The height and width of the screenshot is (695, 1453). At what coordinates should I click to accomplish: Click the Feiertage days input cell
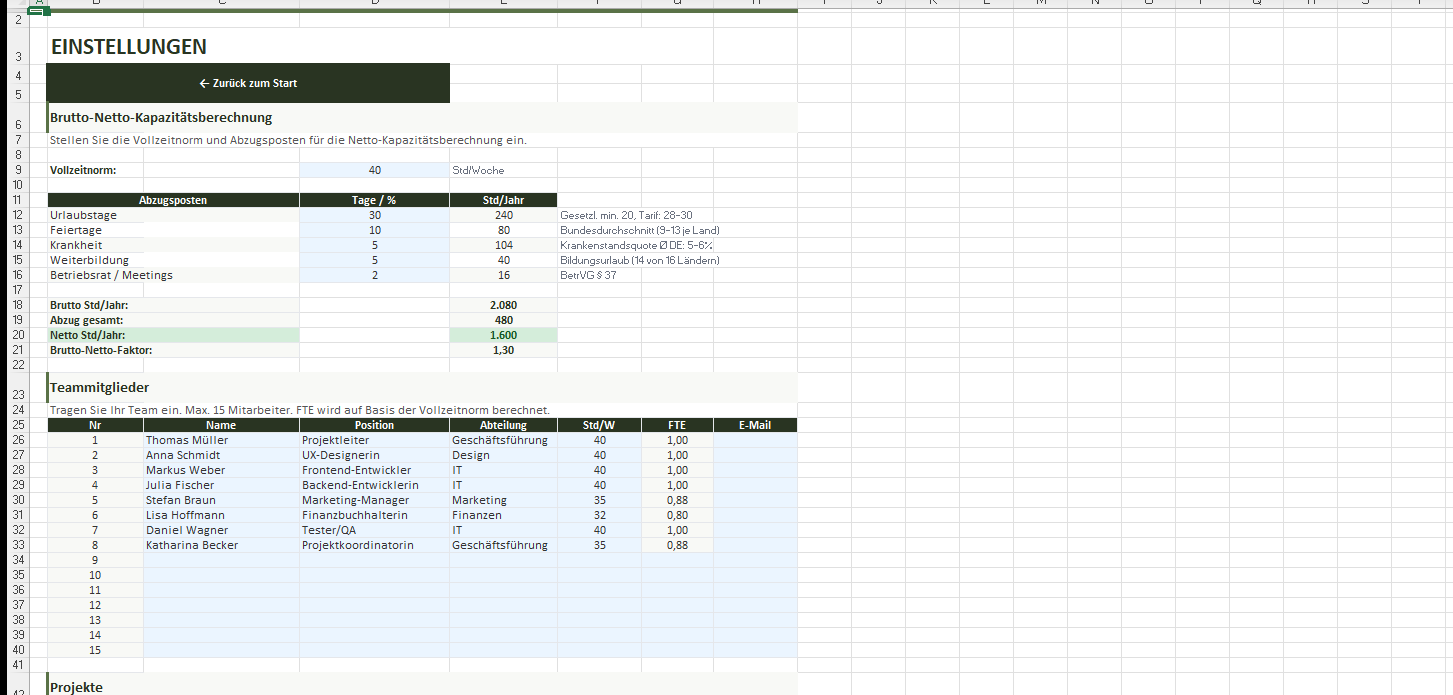coord(374,230)
